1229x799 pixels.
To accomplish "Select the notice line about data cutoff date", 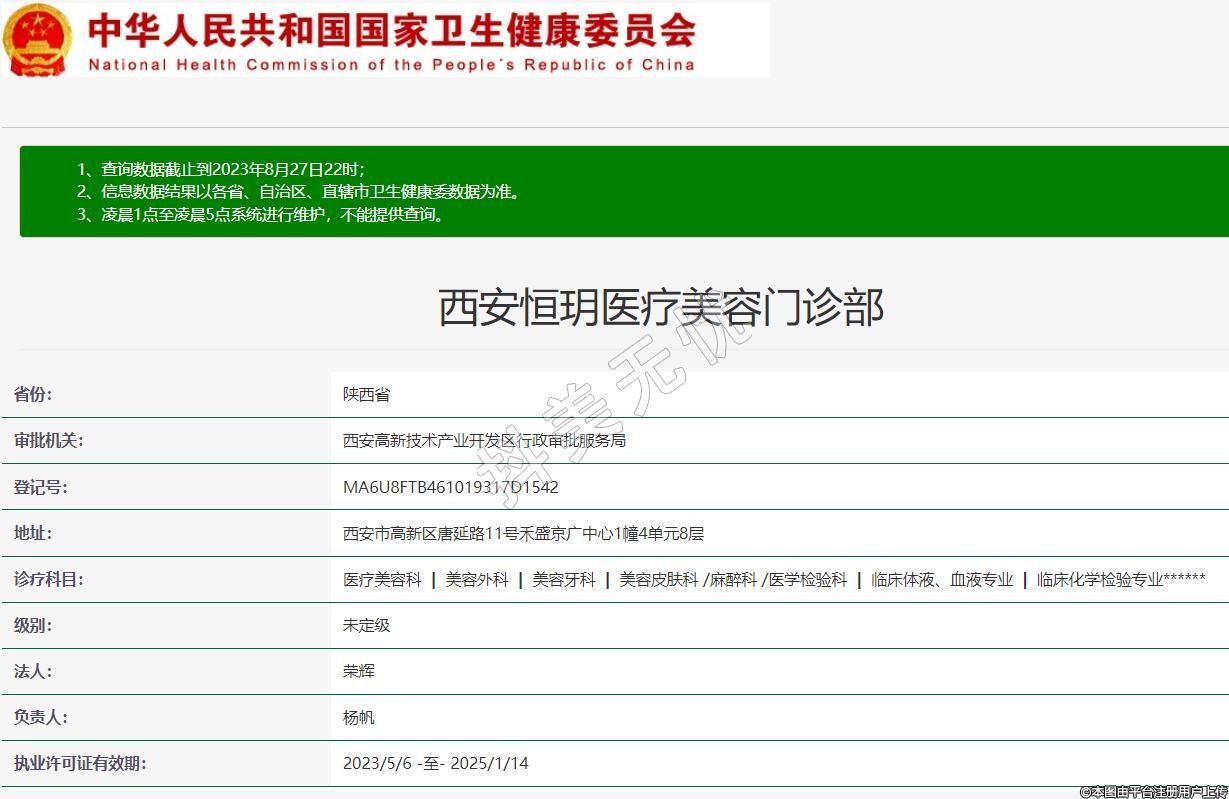I will 221,169.
